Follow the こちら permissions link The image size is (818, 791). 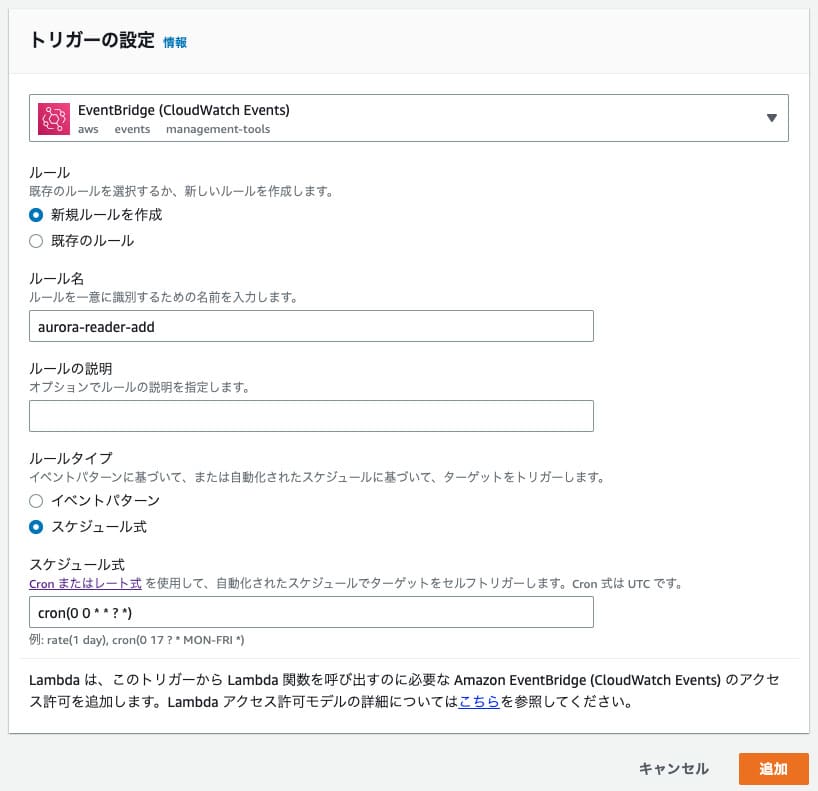click(479, 701)
